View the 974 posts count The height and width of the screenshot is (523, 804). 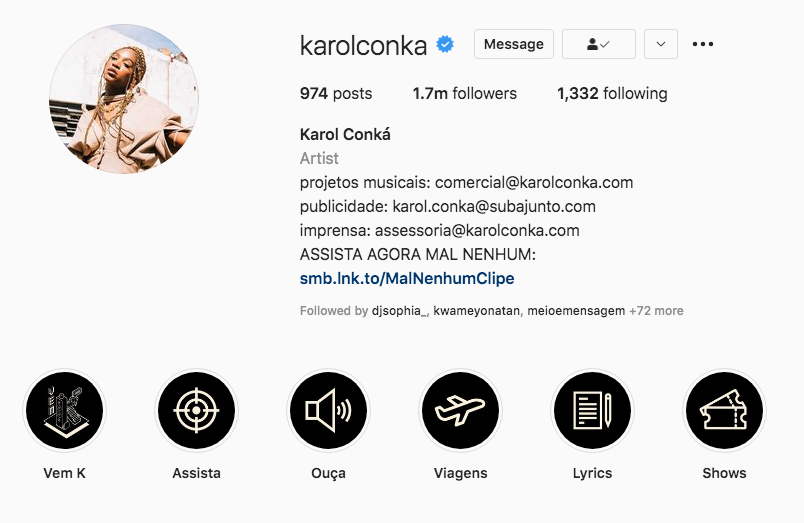(336, 93)
